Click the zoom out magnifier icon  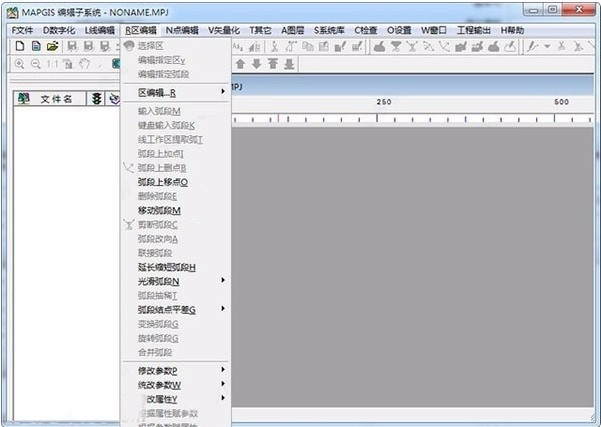coord(36,64)
